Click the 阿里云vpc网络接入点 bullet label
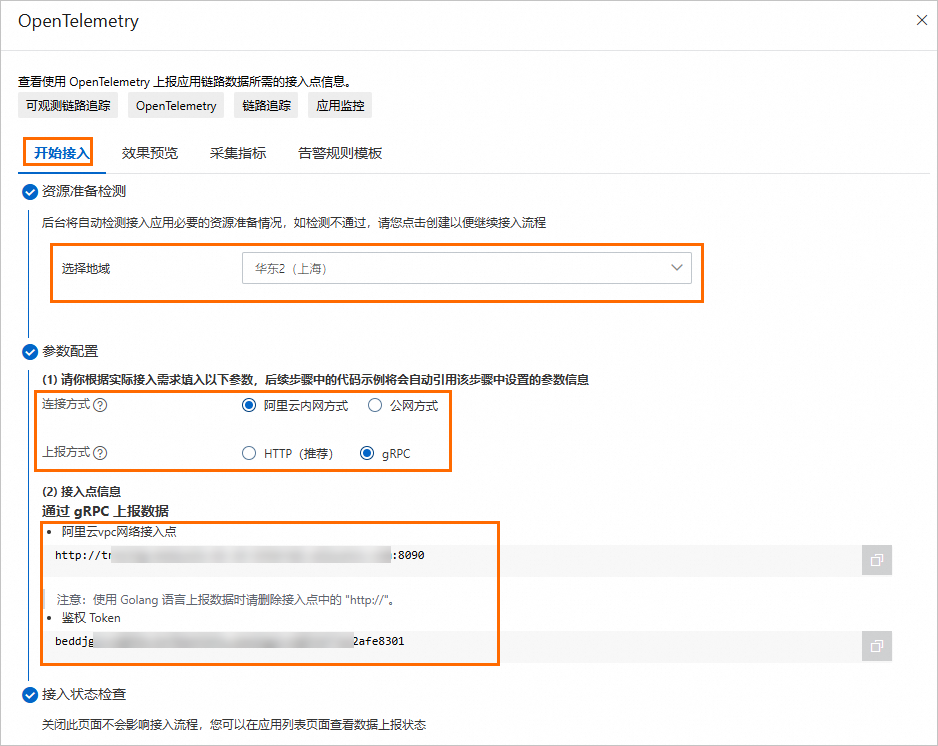938x746 pixels. pos(118,532)
